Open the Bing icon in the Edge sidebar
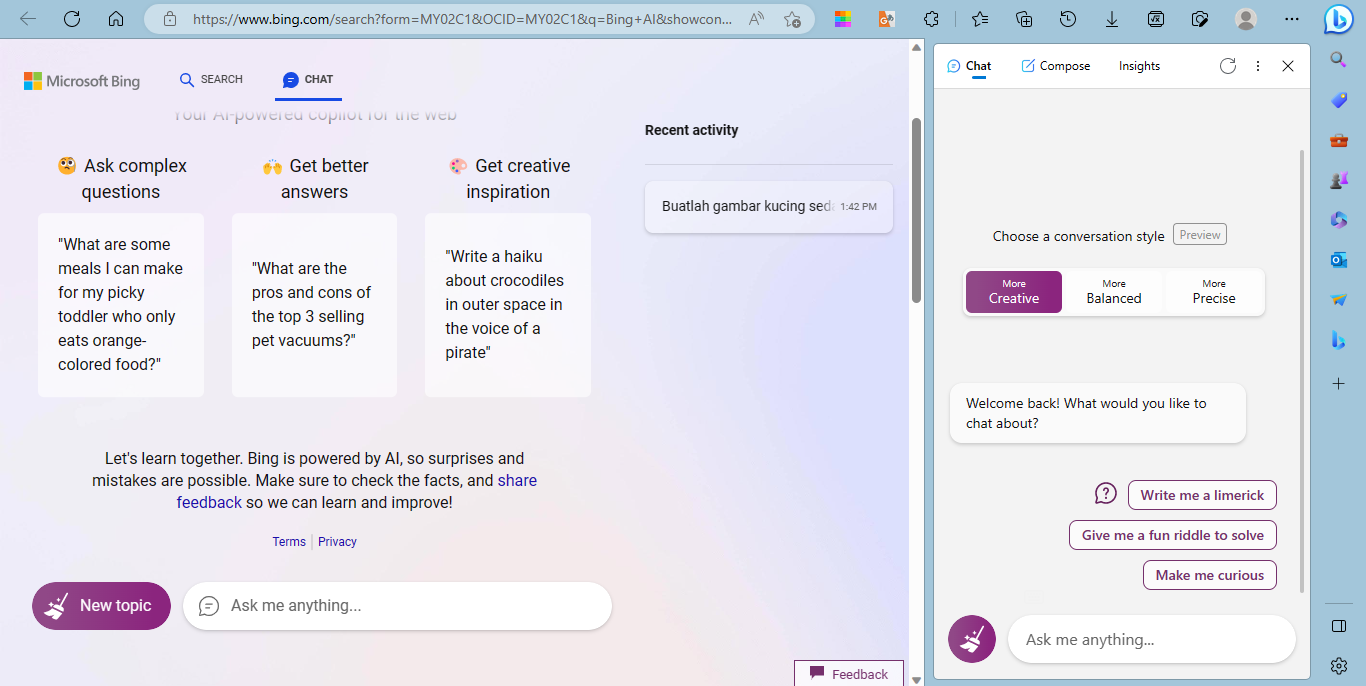This screenshot has width=1366, height=686. coord(1339,340)
